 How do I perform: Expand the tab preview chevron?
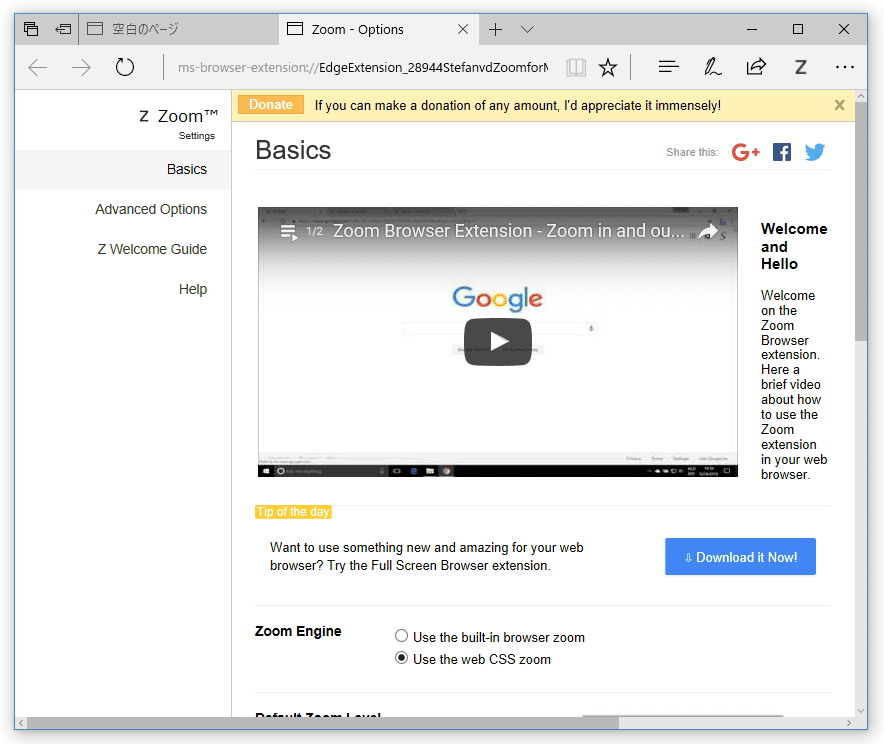527,29
